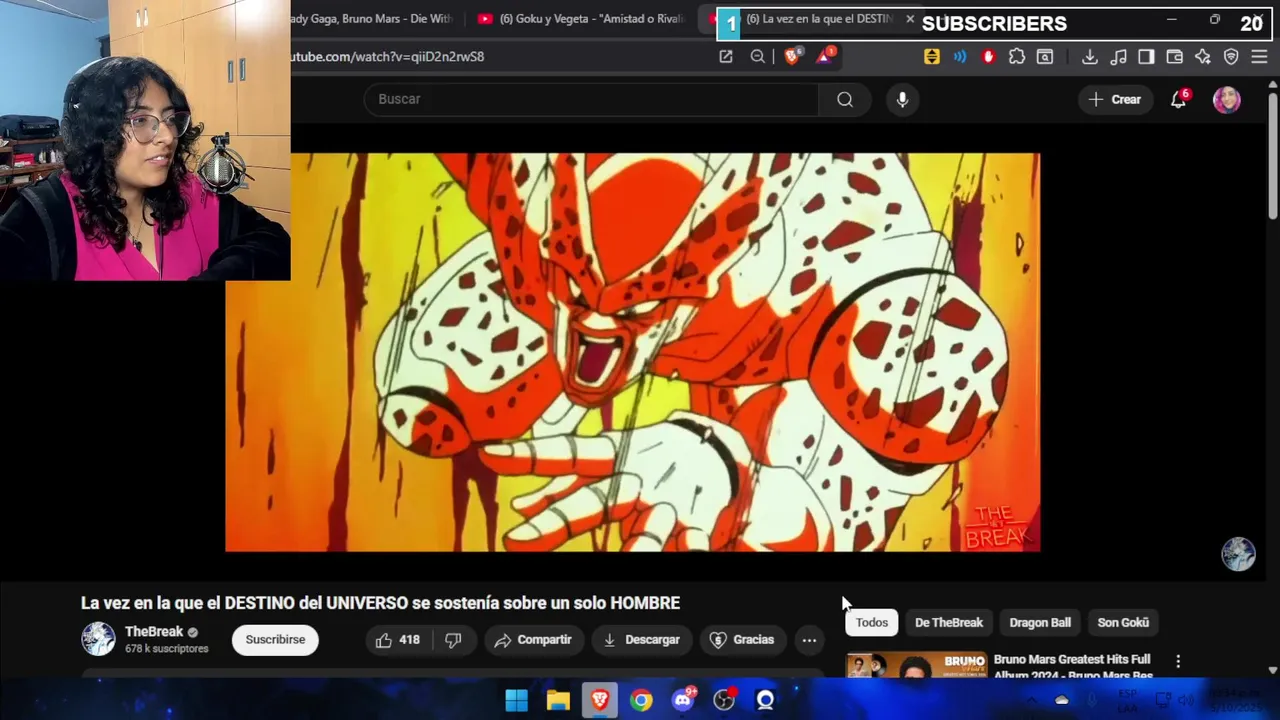Open the browser Downloads icon
This screenshot has height=720, width=1280.
1090,57
